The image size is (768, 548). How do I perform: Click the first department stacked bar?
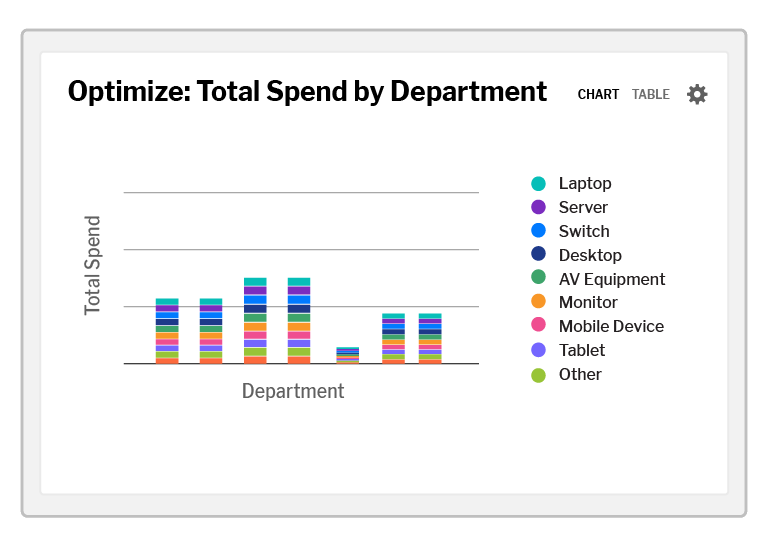point(167,331)
